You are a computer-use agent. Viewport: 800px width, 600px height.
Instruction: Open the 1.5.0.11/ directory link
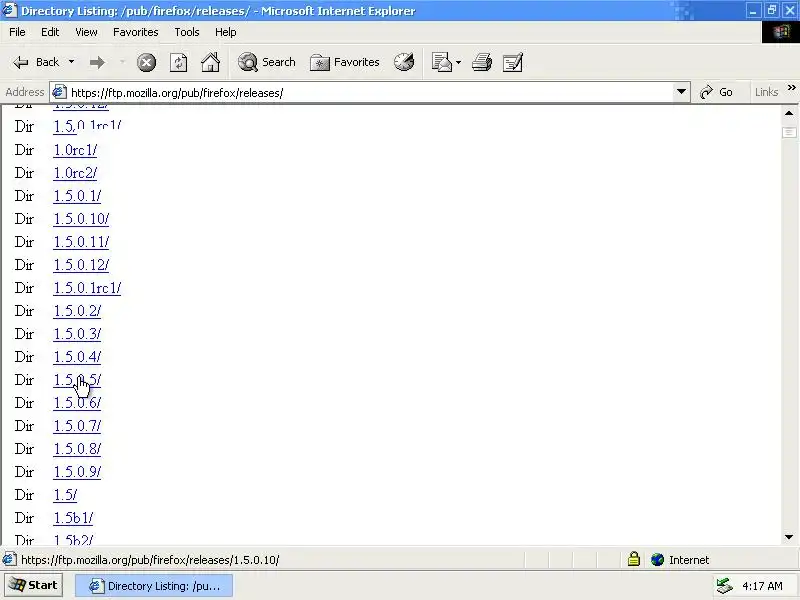[x=81, y=242]
